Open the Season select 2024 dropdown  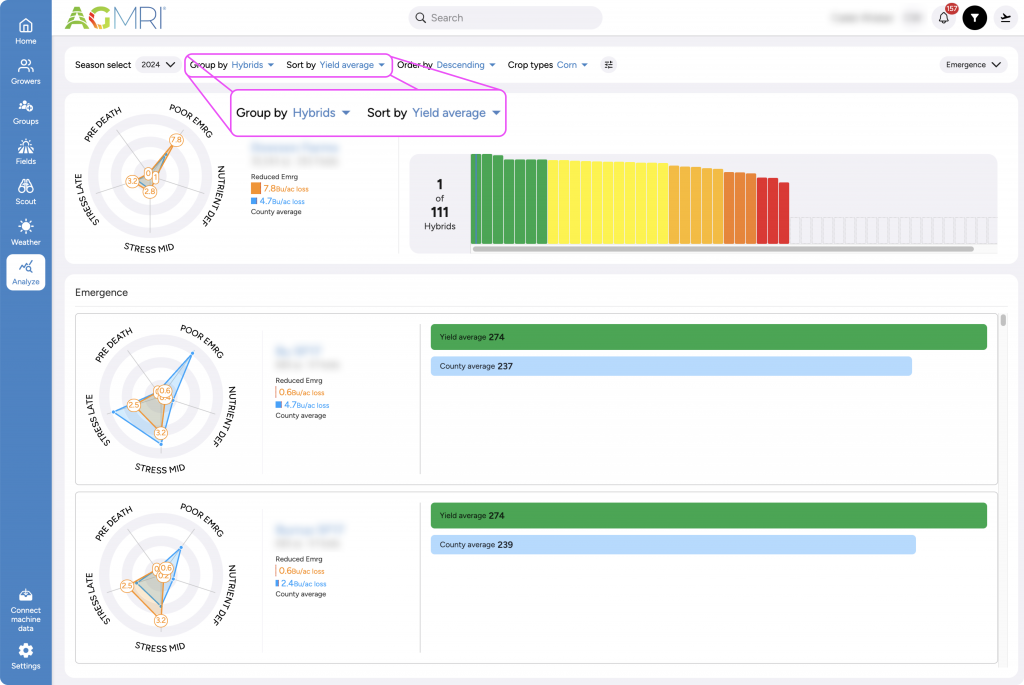[x=157, y=65]
